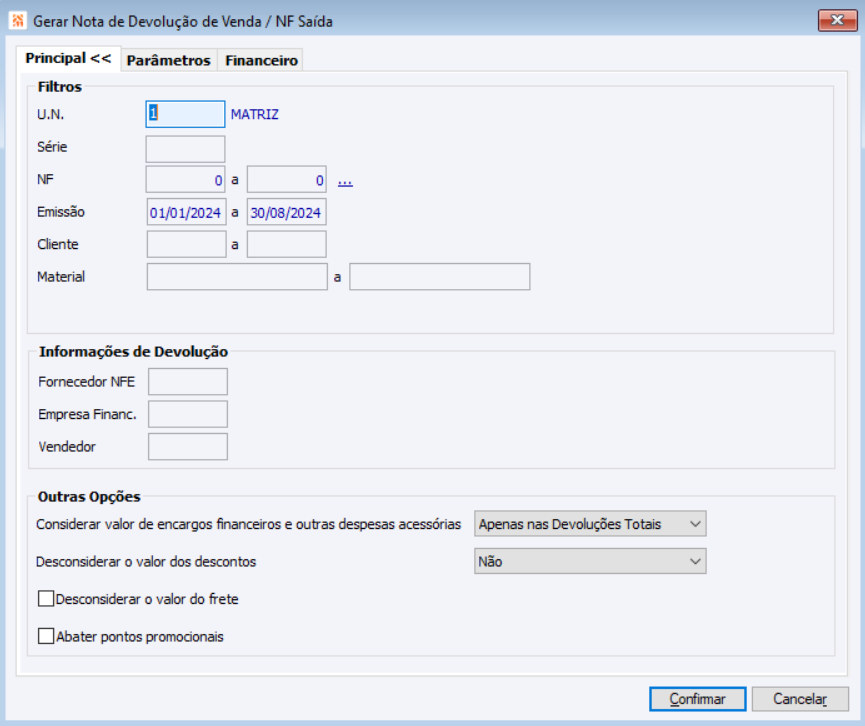Click the NF starting number field
This screenshot has width=865, height=726.
tap(185, 180)
